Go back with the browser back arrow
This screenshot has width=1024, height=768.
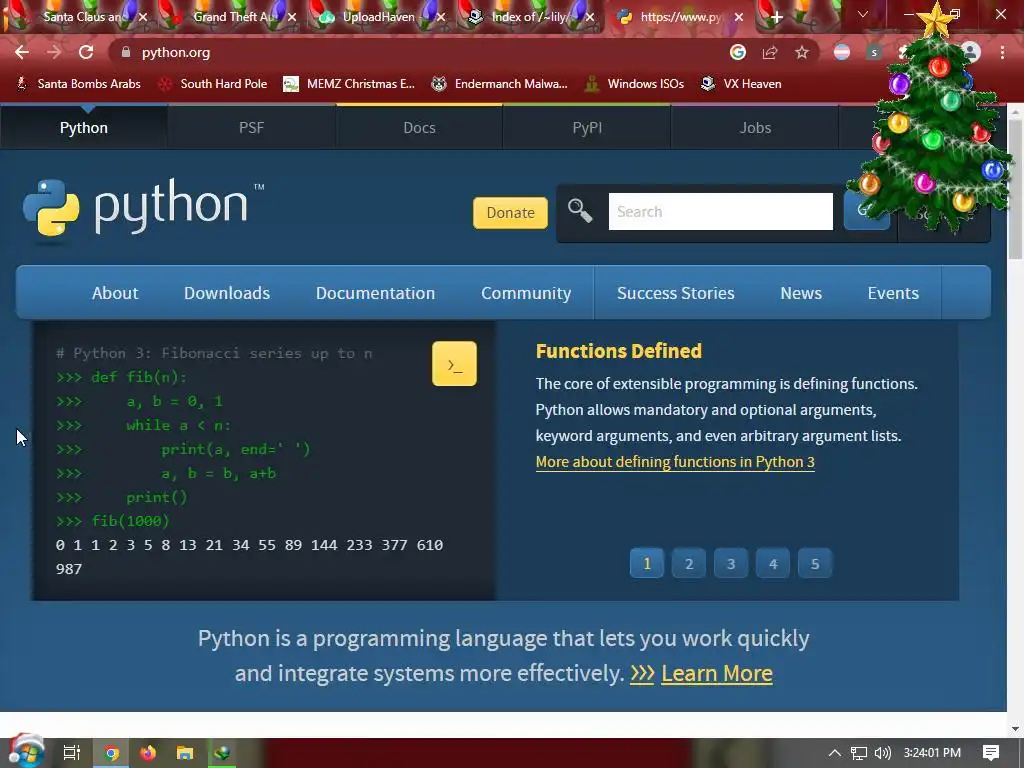click(22, 52)
